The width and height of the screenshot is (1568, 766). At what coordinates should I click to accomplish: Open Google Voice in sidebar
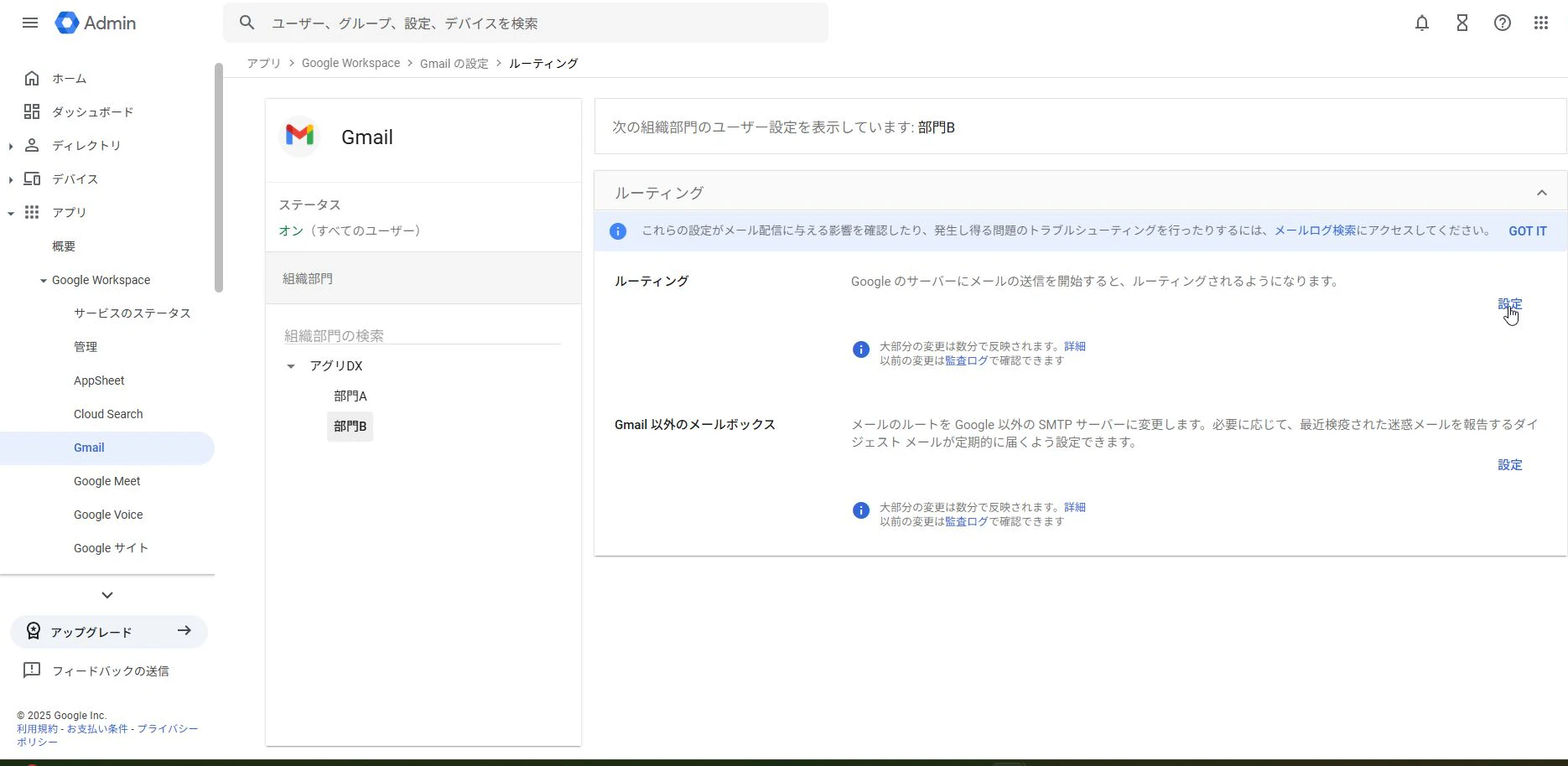107,515
